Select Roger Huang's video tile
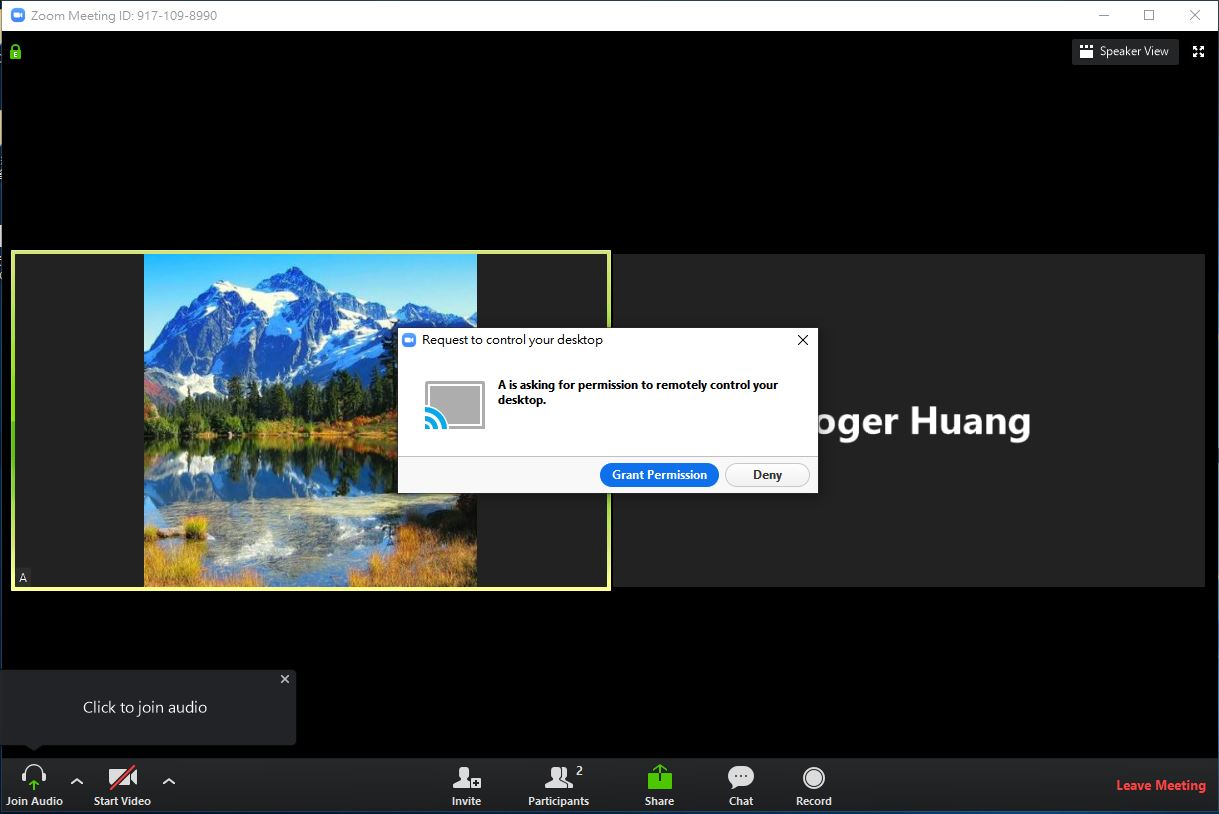 tap(909, 420)
